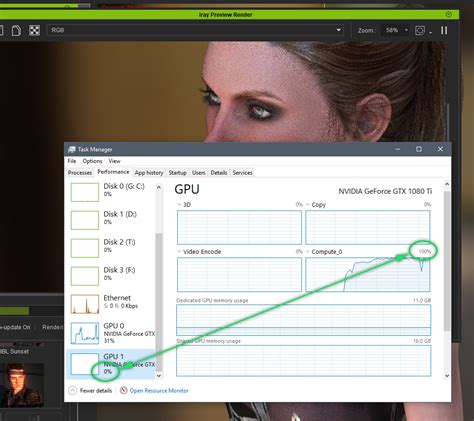Click GPU pane scrollbar up arrow
Screen dimensions: 474x421
click(x=447, y=184)
